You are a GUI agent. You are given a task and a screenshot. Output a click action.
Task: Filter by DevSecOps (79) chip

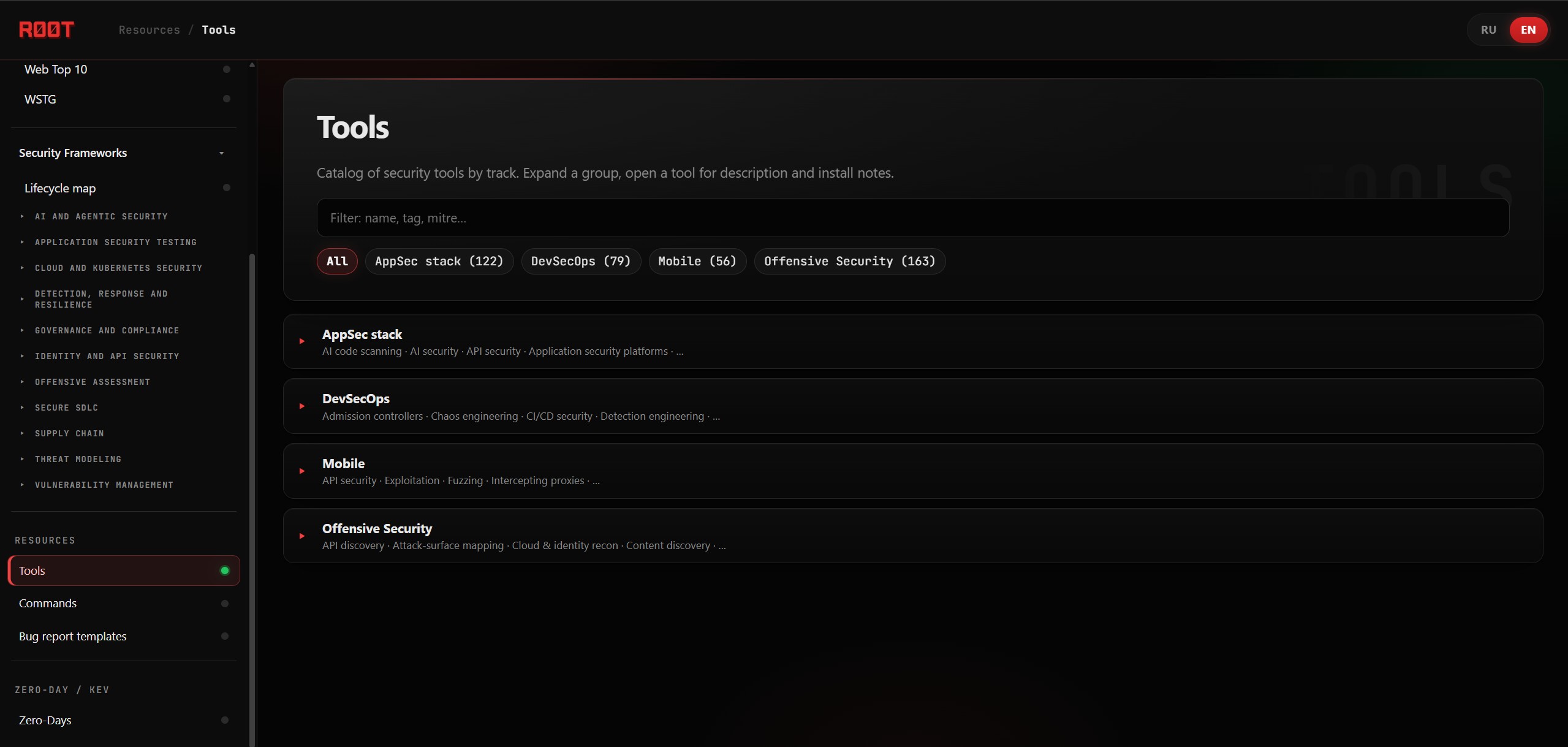581,261
